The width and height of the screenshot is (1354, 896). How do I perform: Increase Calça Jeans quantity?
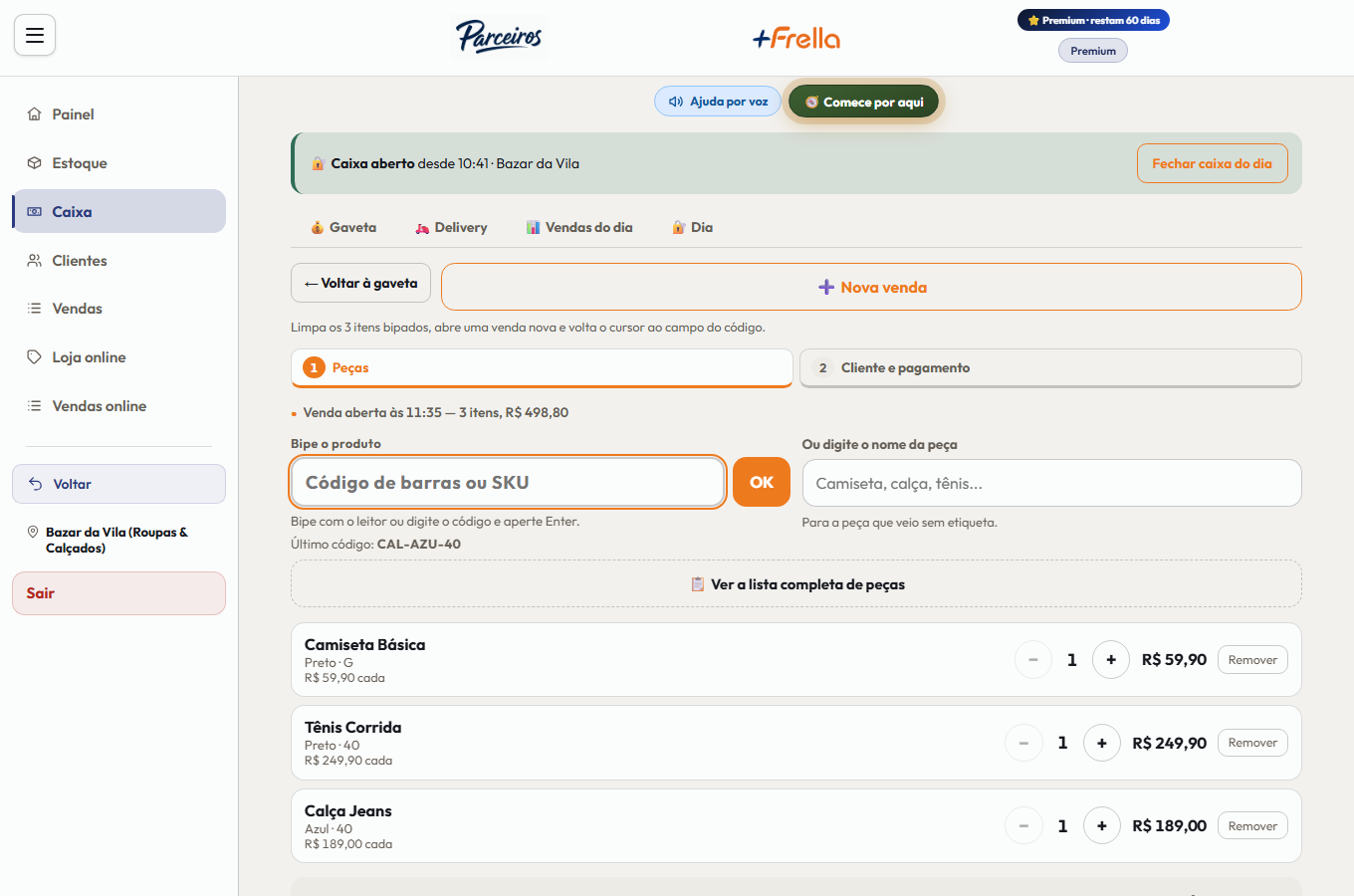(1102, 826)
